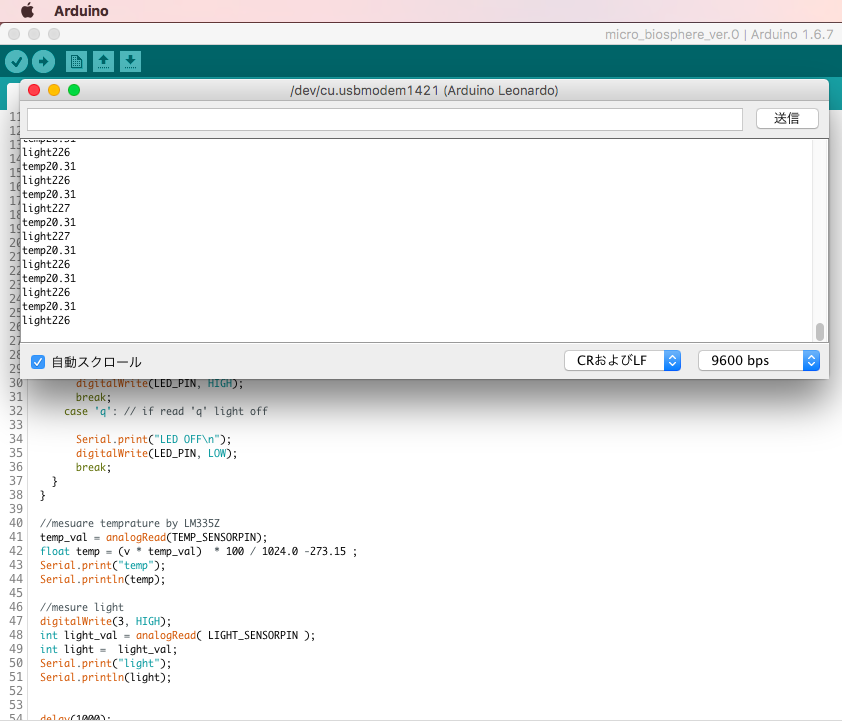Click the break; statement on line 36
The image size is (842, 721).
tap(93, 467)
